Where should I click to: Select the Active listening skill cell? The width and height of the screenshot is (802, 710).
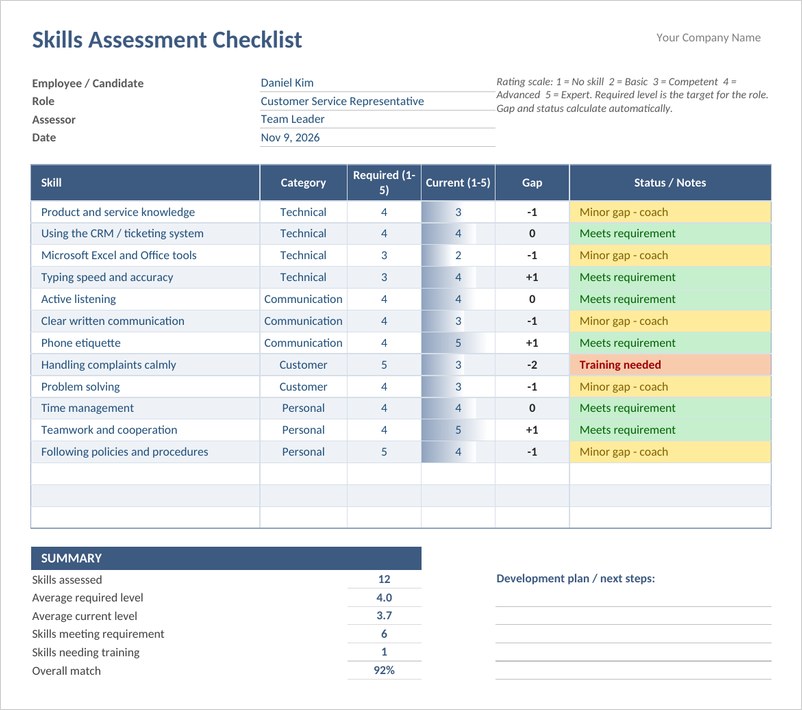coord(145,299)
